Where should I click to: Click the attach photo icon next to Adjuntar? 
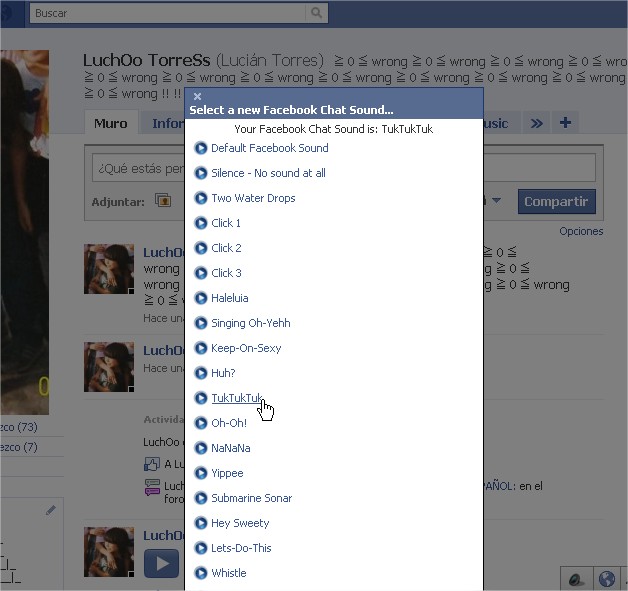click(x=163, y=200)
